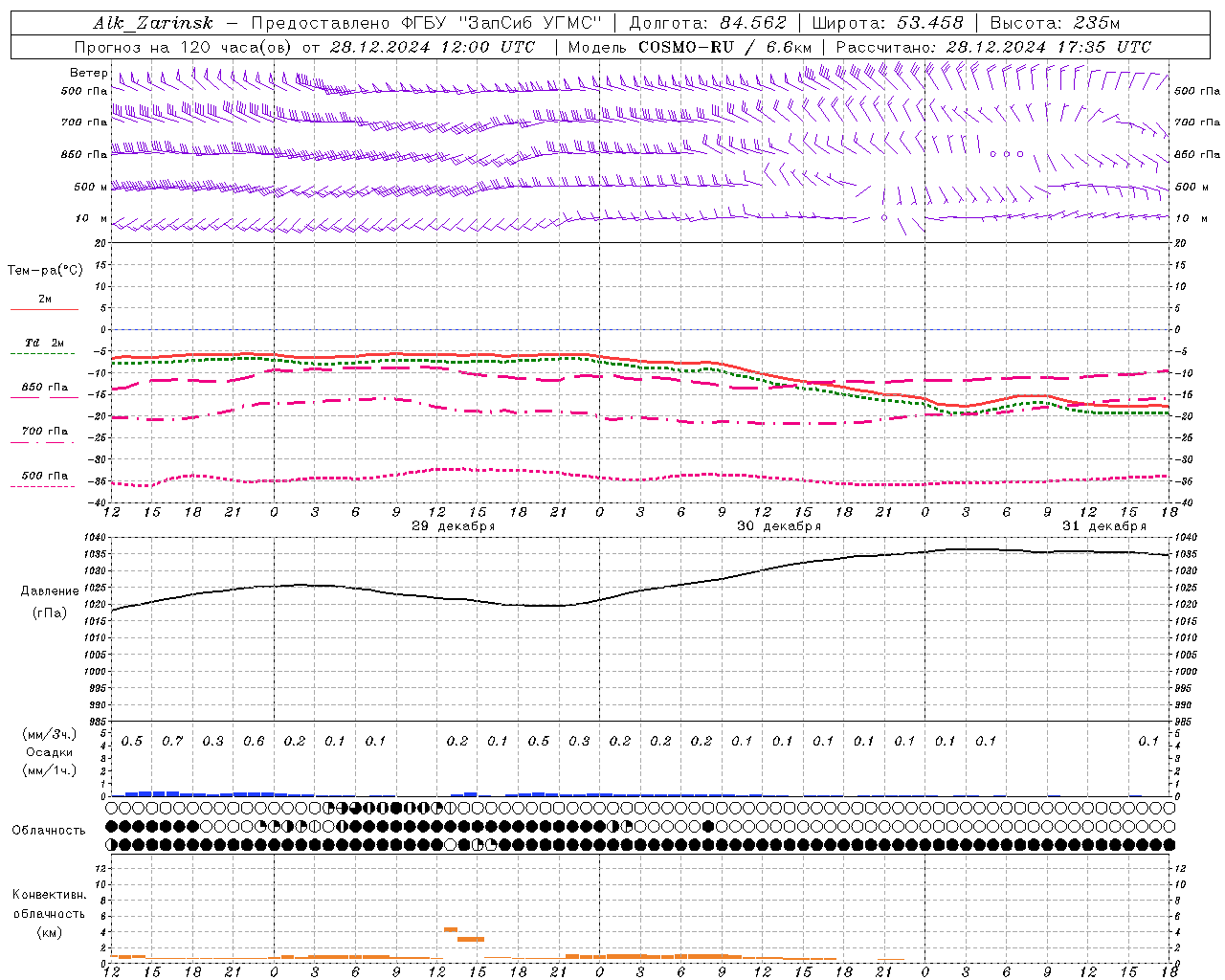Select the "Давление" pressure panel label

coord(50,591)
